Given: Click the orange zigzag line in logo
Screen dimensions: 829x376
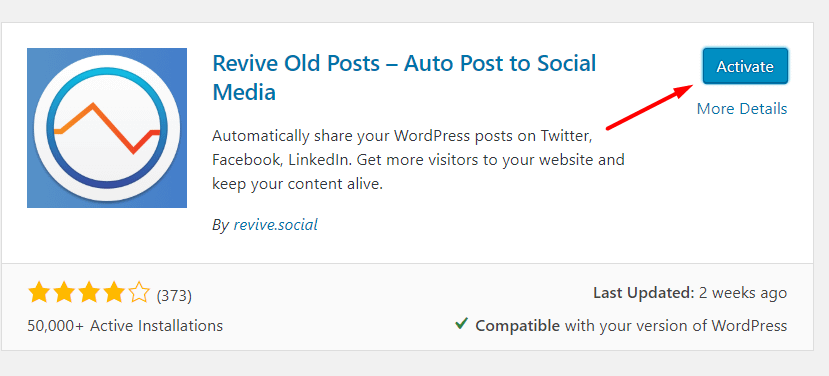Looking at the screenshot, I should point(107,127).
